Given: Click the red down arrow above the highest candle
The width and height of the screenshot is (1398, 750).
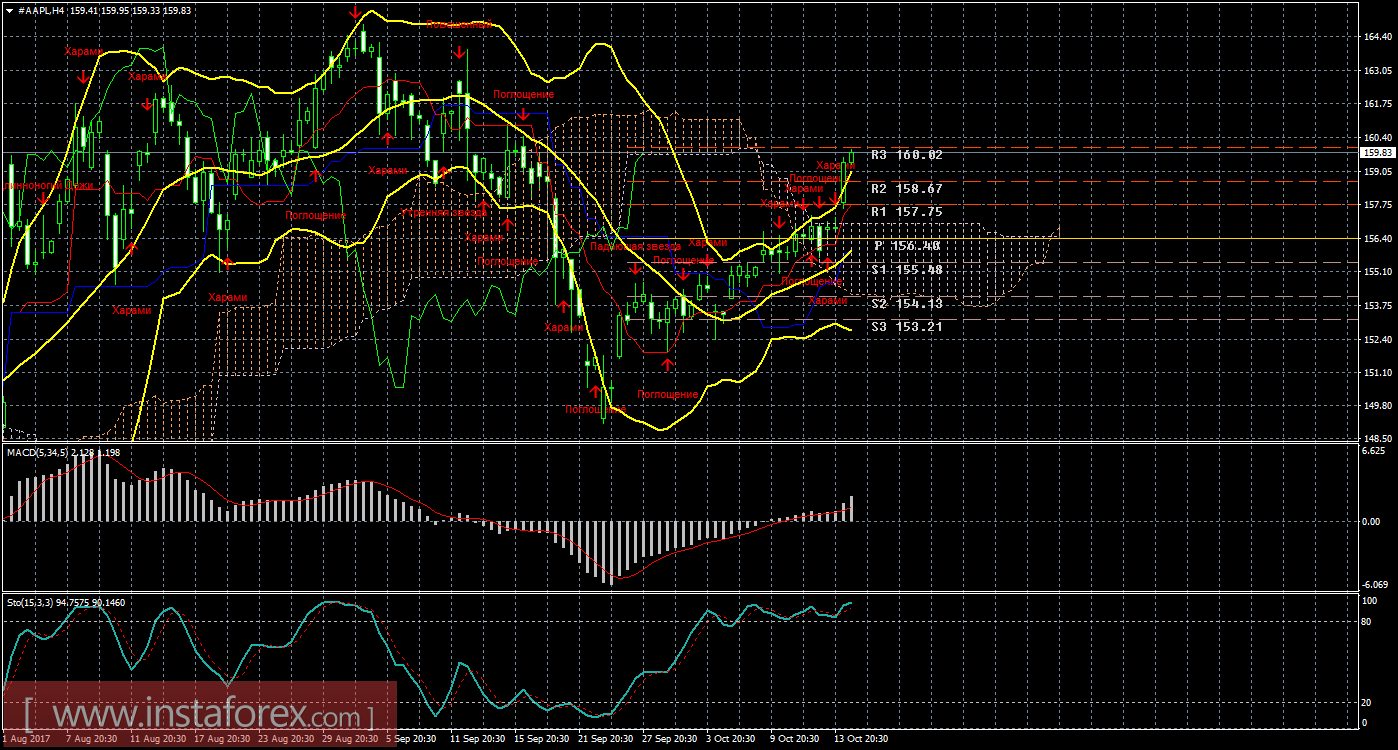Looking at the screenshot, I should 355,13.
